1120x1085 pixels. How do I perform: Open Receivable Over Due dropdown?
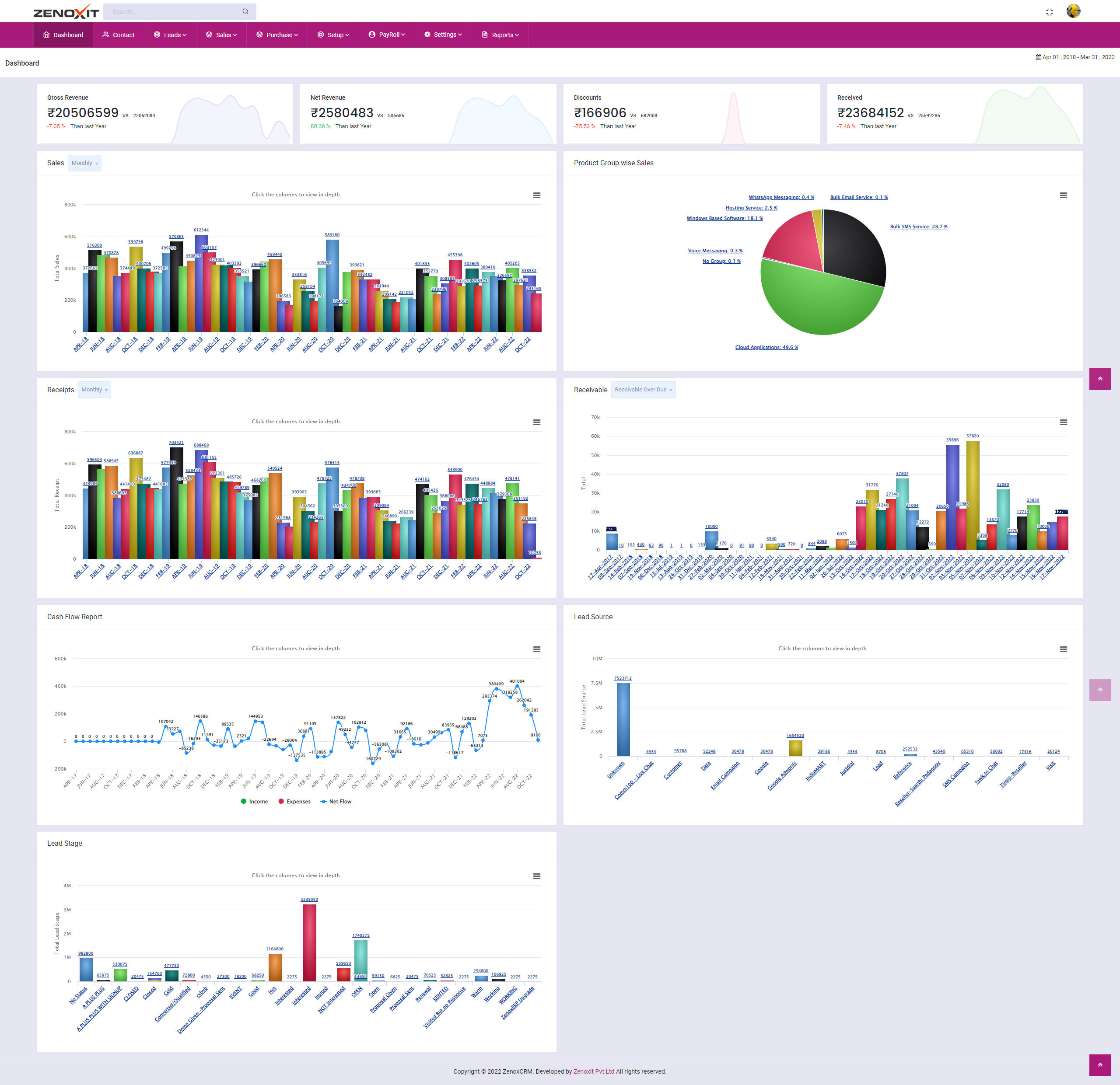643,390
